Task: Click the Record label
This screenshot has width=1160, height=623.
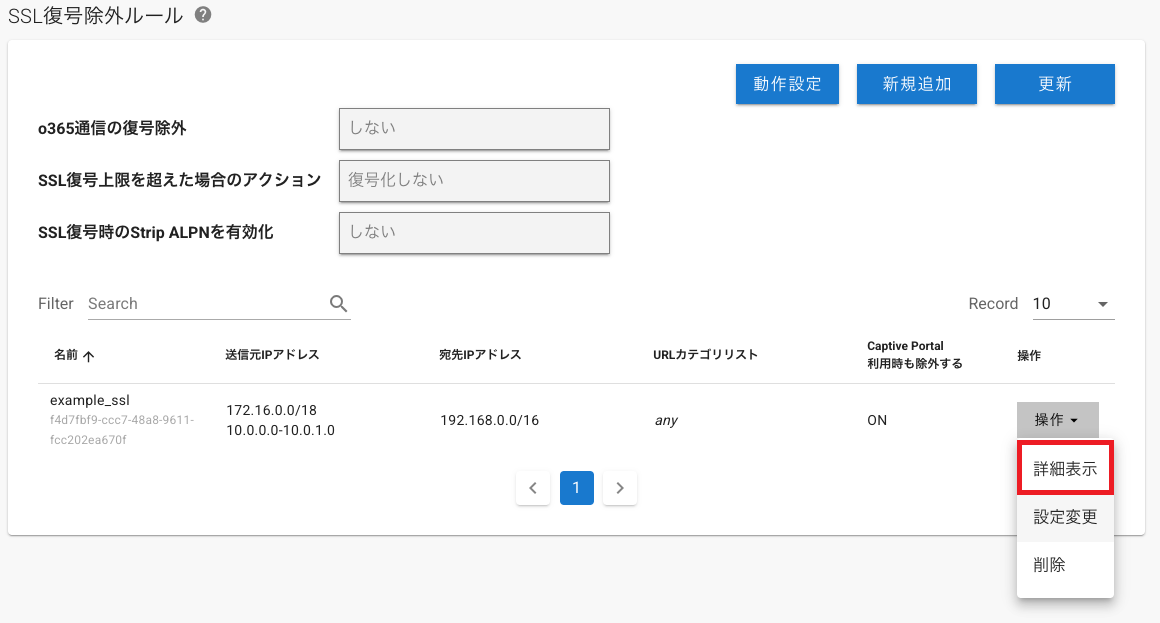Action: 993,303
